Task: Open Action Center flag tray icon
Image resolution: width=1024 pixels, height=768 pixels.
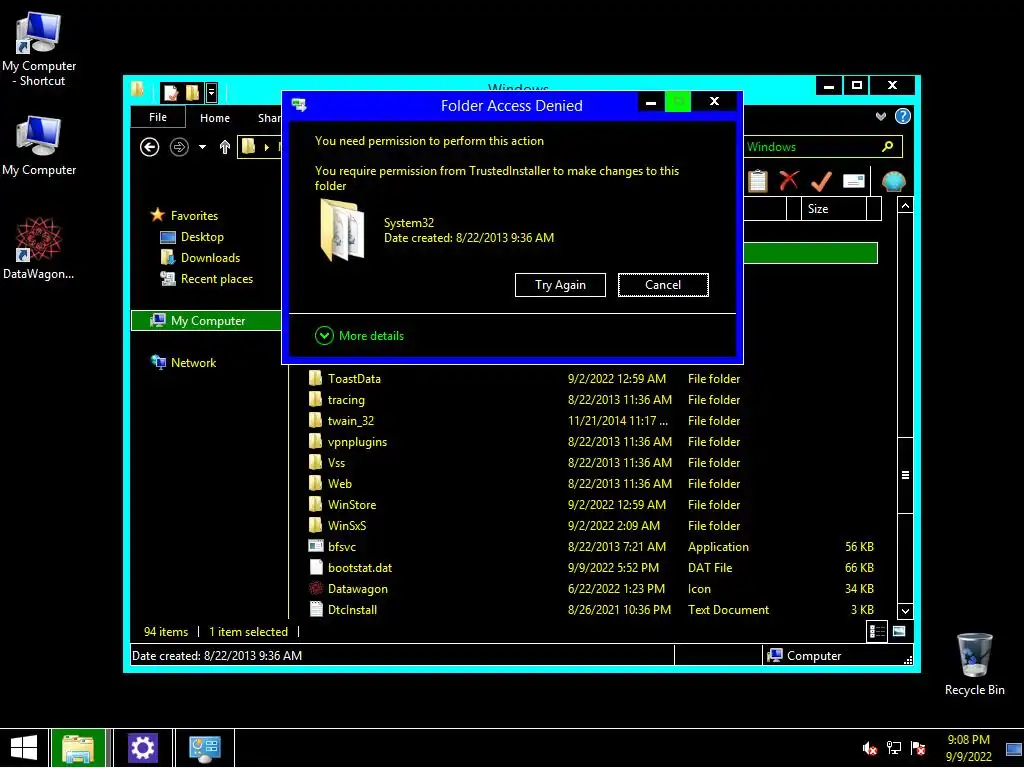Action: (x=918, y=748)
